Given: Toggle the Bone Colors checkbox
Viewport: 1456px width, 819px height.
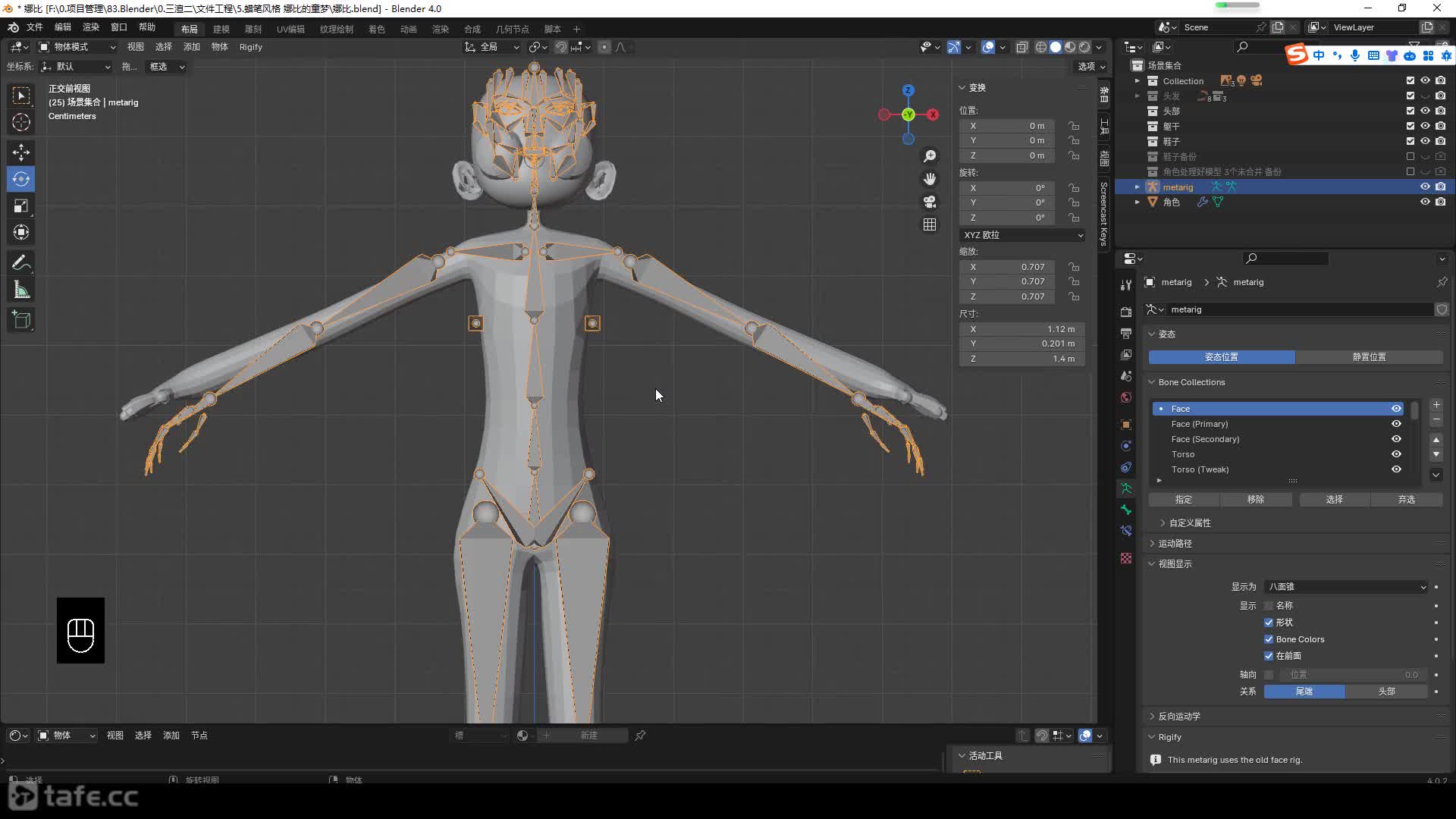Looking at the screenshot, I should (1269, 639).
